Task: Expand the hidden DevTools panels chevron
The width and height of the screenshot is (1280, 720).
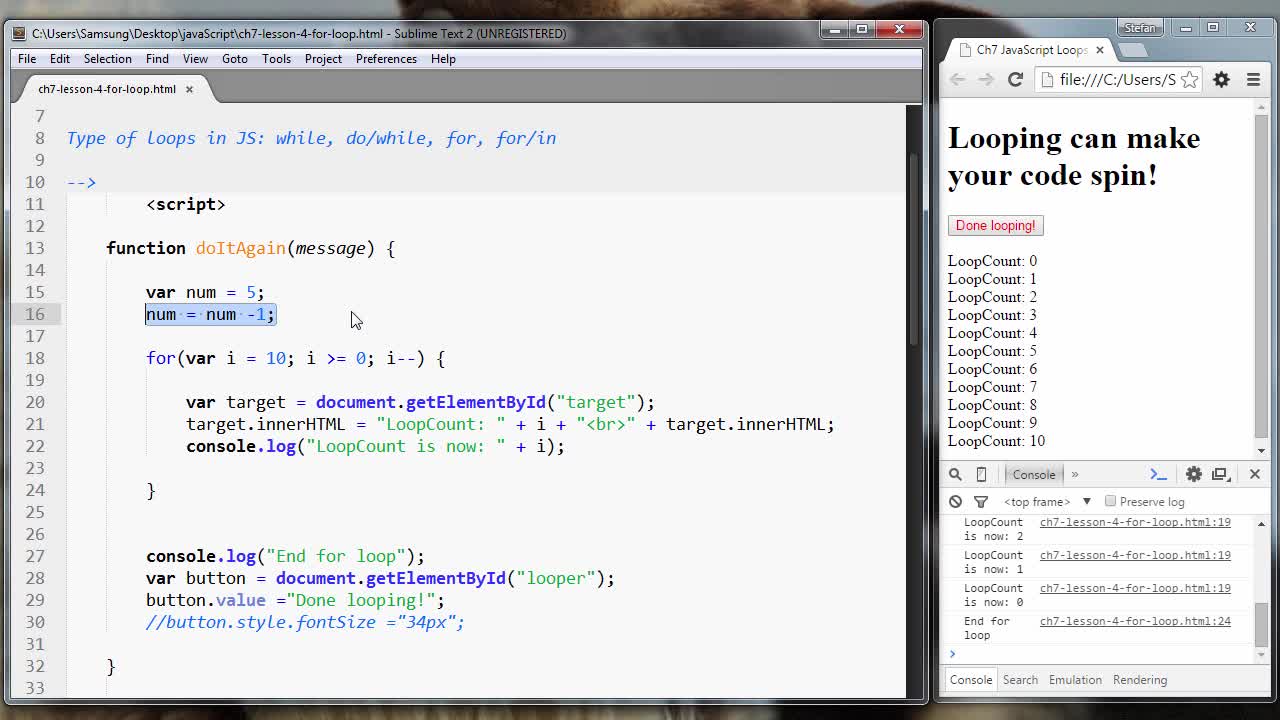Action: pyautogui.click(x=1075, y=474)
